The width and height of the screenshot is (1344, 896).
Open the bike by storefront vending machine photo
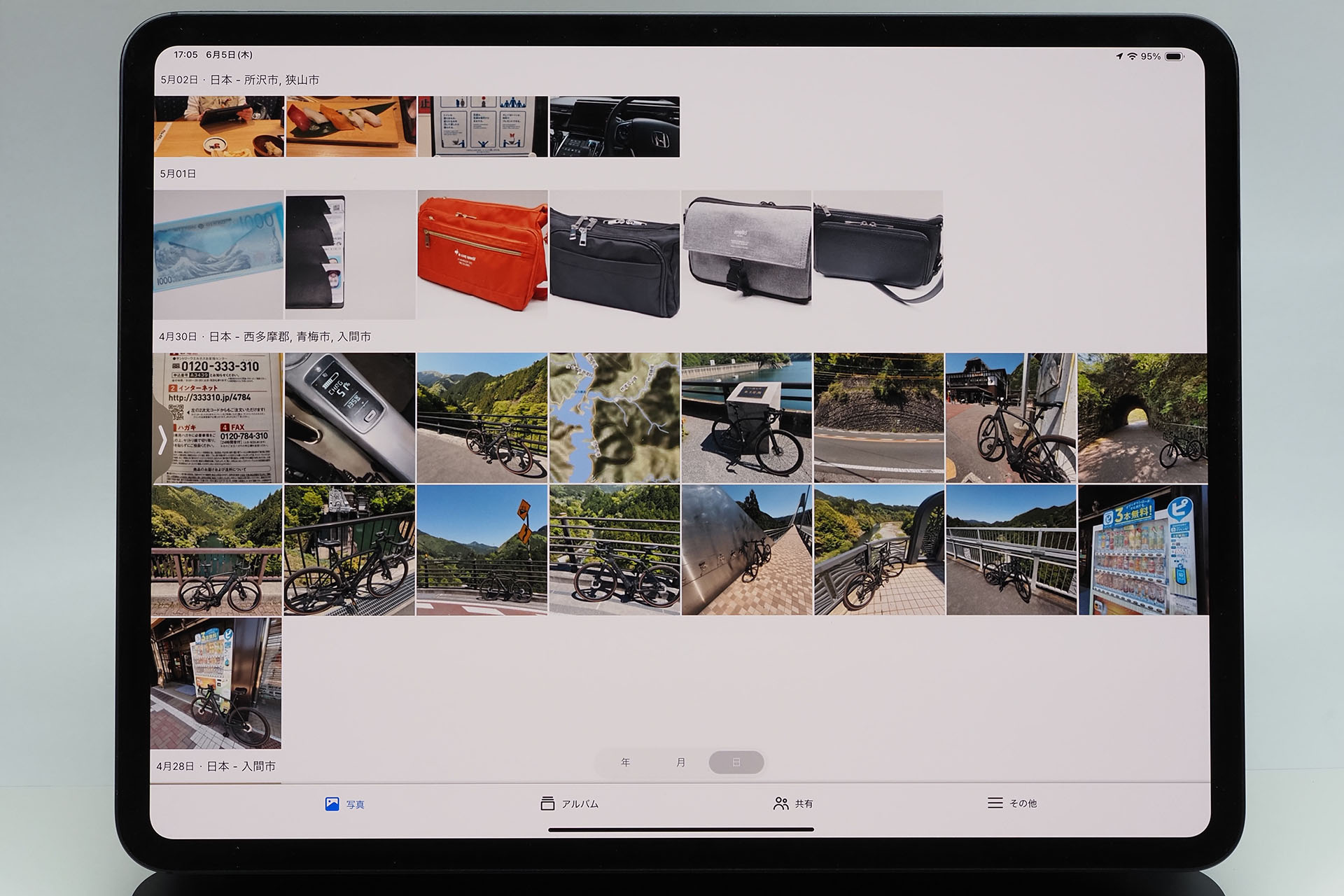[216, 683]
